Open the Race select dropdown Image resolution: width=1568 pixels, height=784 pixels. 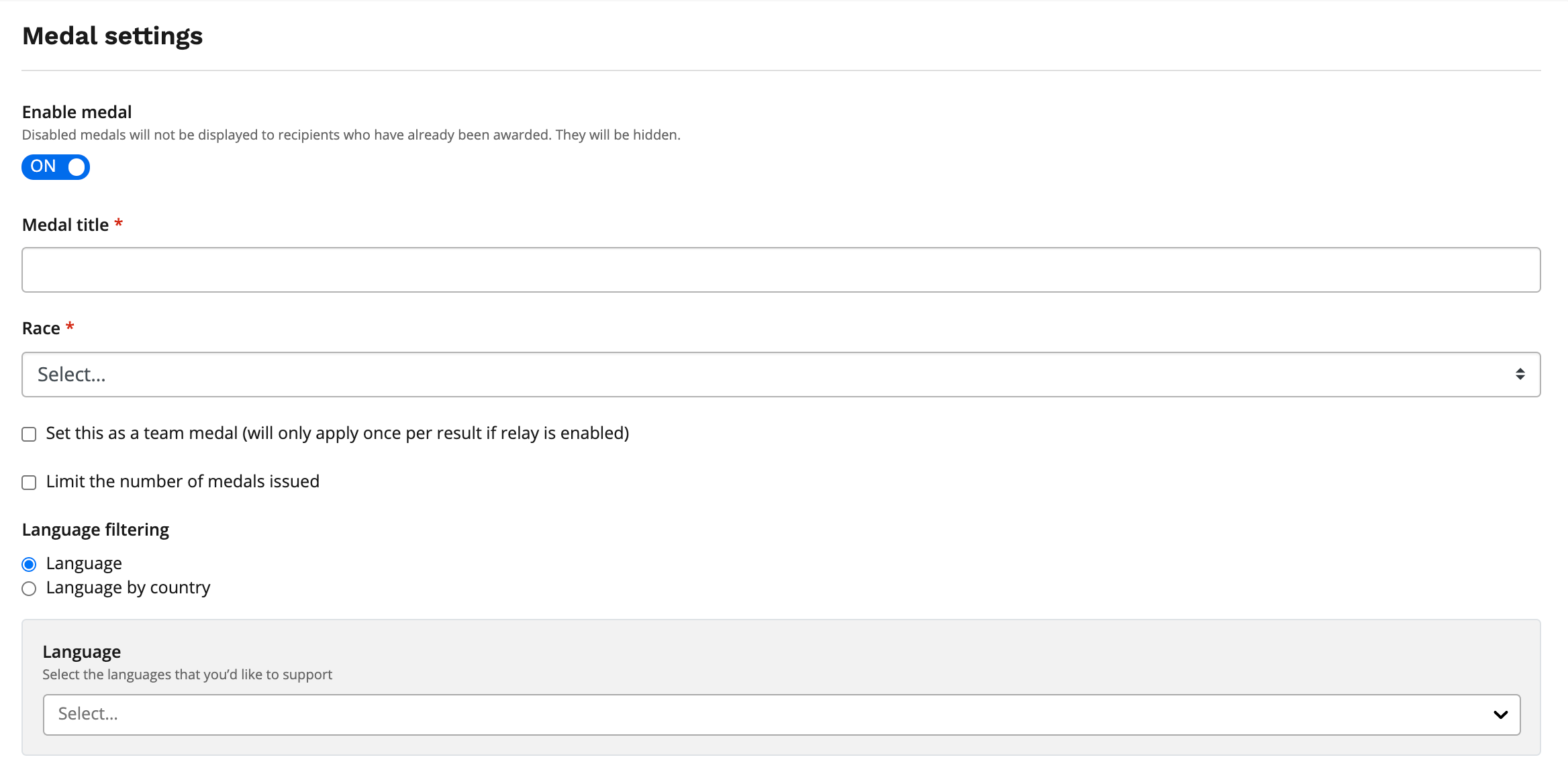coord(781,375)
